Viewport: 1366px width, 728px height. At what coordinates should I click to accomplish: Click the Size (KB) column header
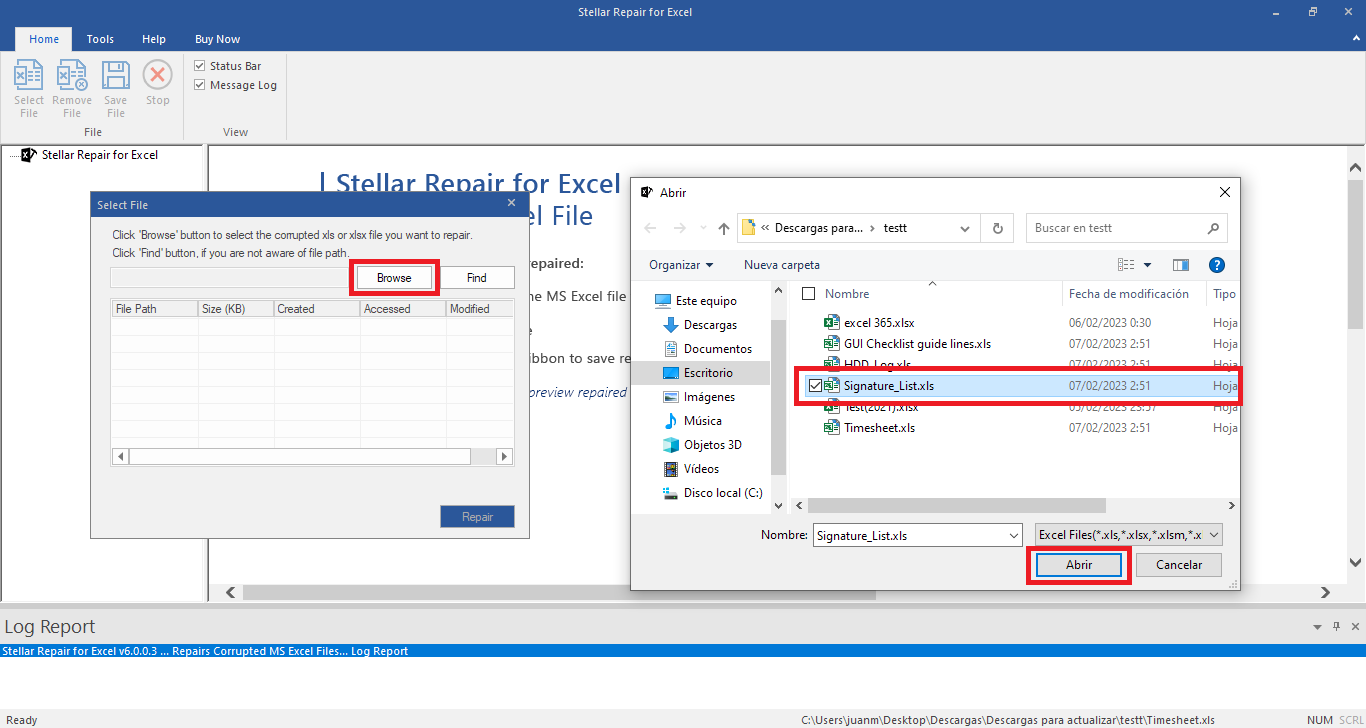[236, 309]
